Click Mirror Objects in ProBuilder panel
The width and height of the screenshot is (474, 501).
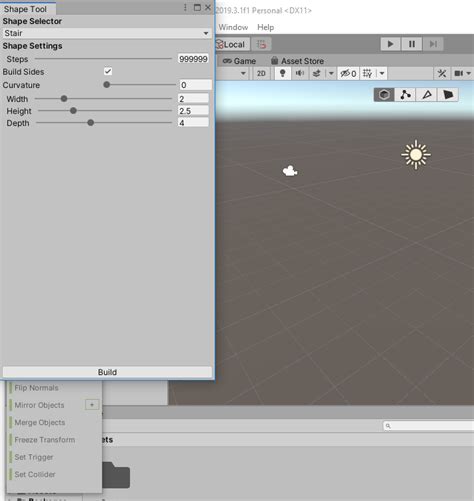[39, 405]
